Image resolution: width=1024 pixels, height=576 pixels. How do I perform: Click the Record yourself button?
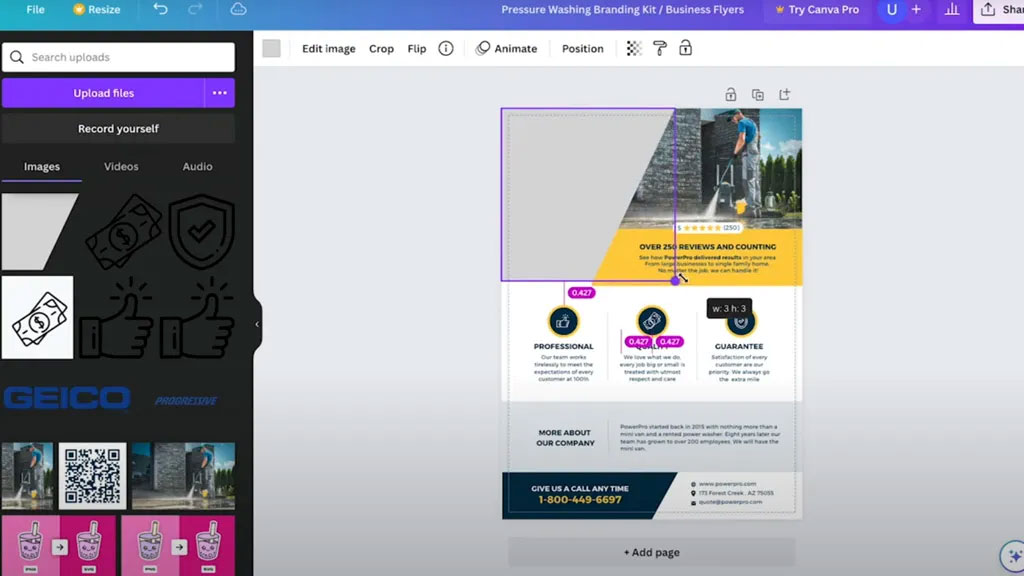[x=118, y=129]
